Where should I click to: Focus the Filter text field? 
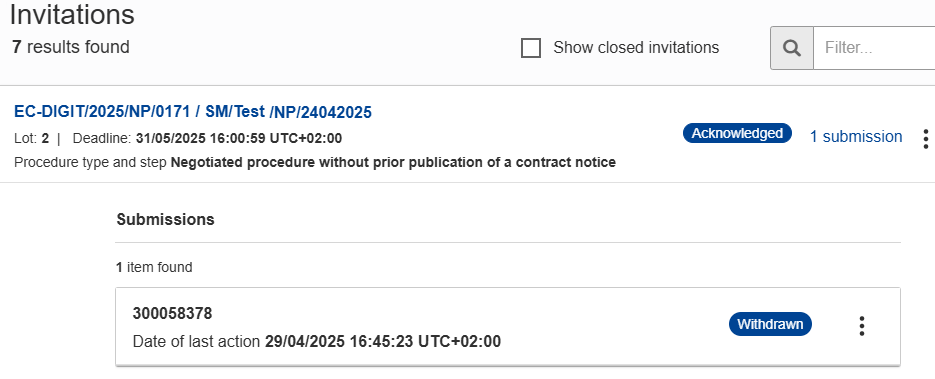point(874,48)
